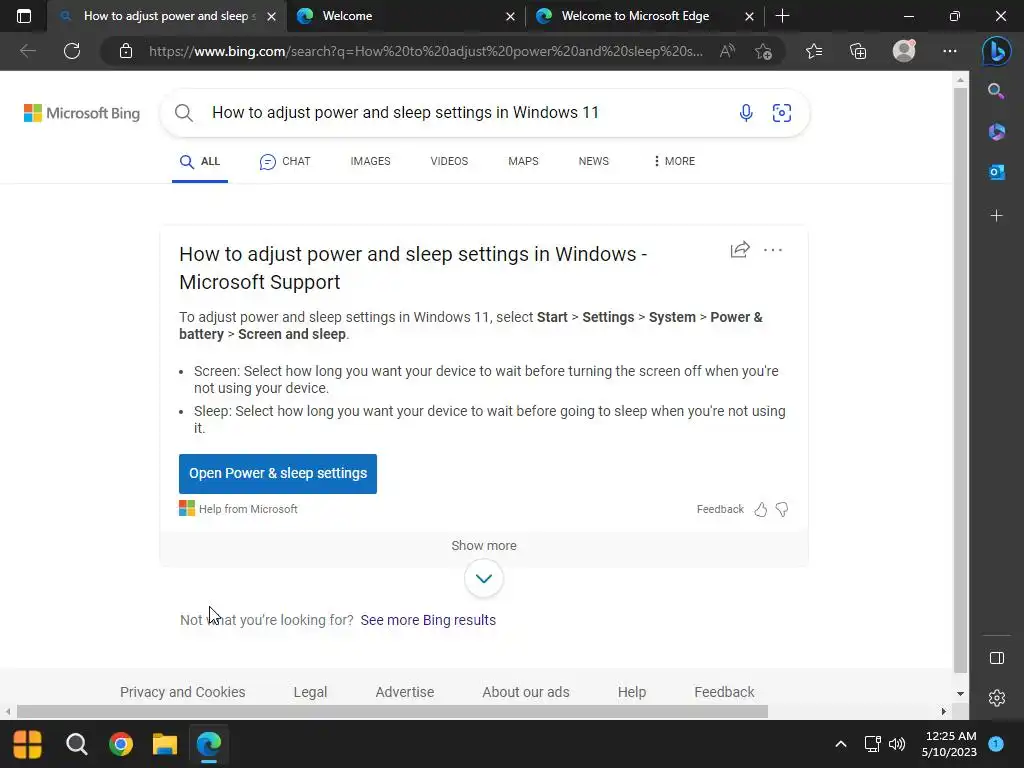Switch to CHAT tab

(285, 161)
